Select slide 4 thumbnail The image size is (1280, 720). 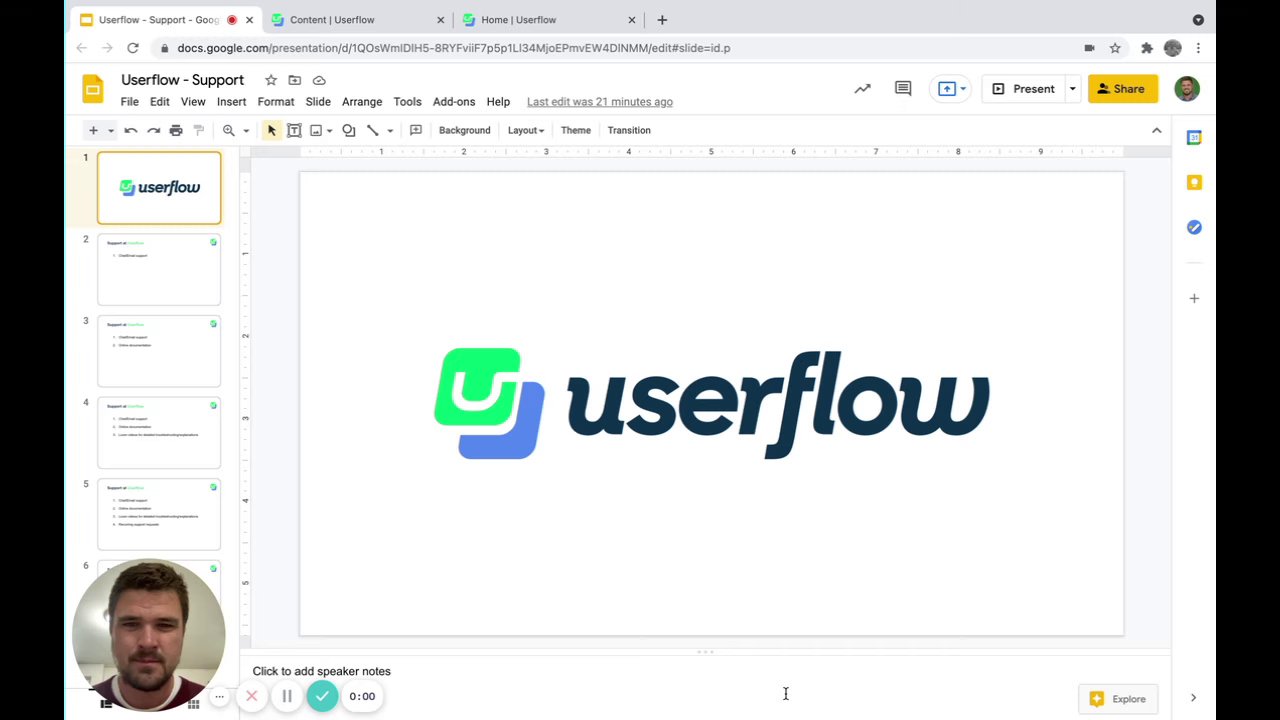[x=159, y=433]
